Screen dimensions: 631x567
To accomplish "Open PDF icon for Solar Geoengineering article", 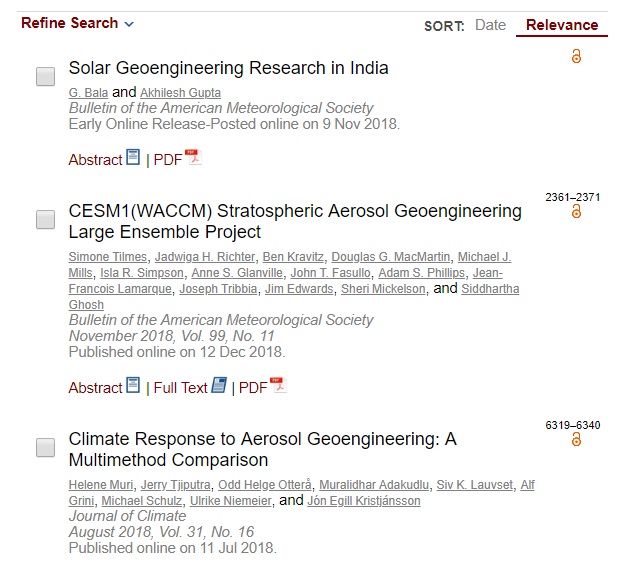I will coord(193,157).
